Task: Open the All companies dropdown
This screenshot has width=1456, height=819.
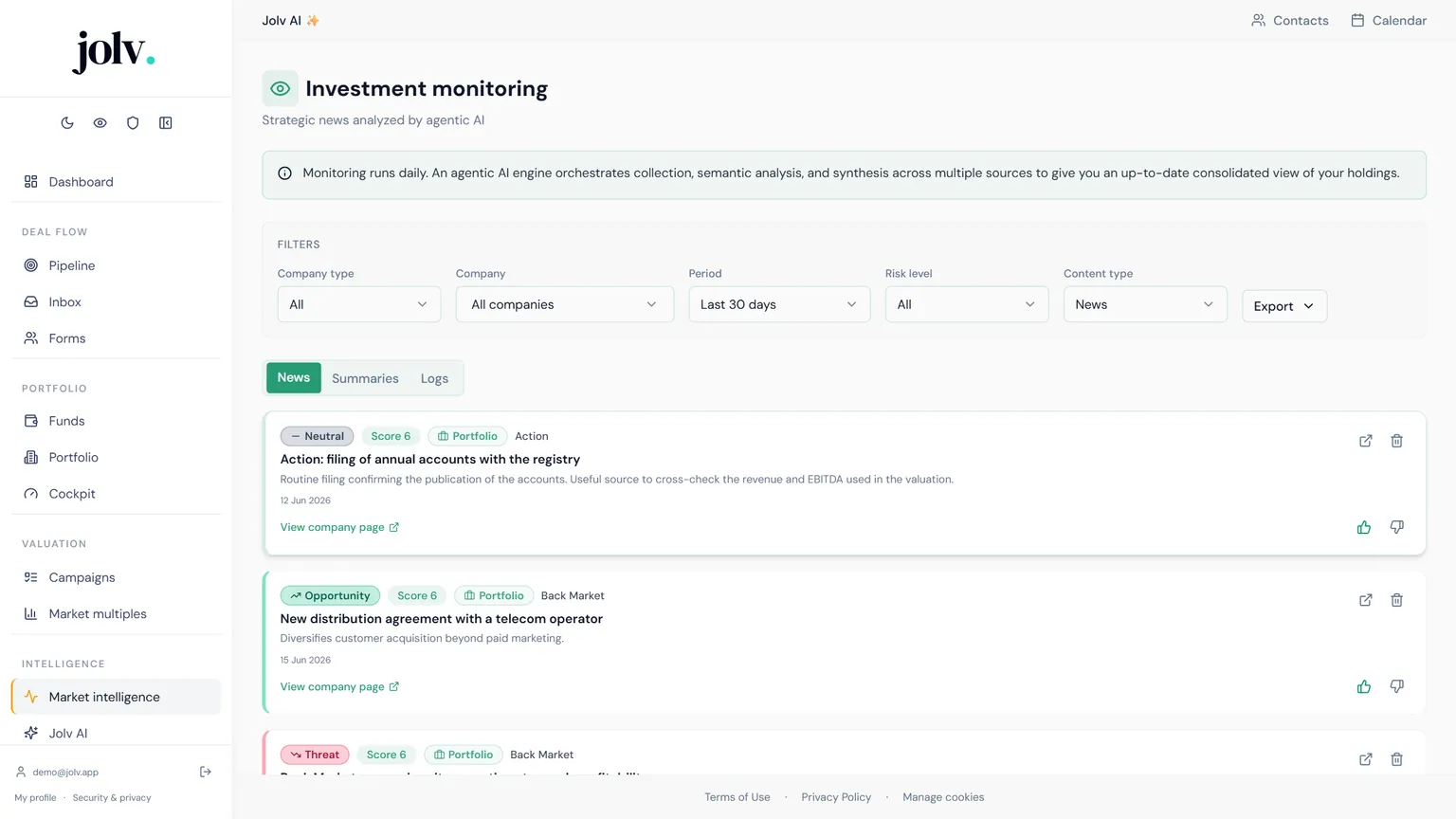Action: [565, 304]
